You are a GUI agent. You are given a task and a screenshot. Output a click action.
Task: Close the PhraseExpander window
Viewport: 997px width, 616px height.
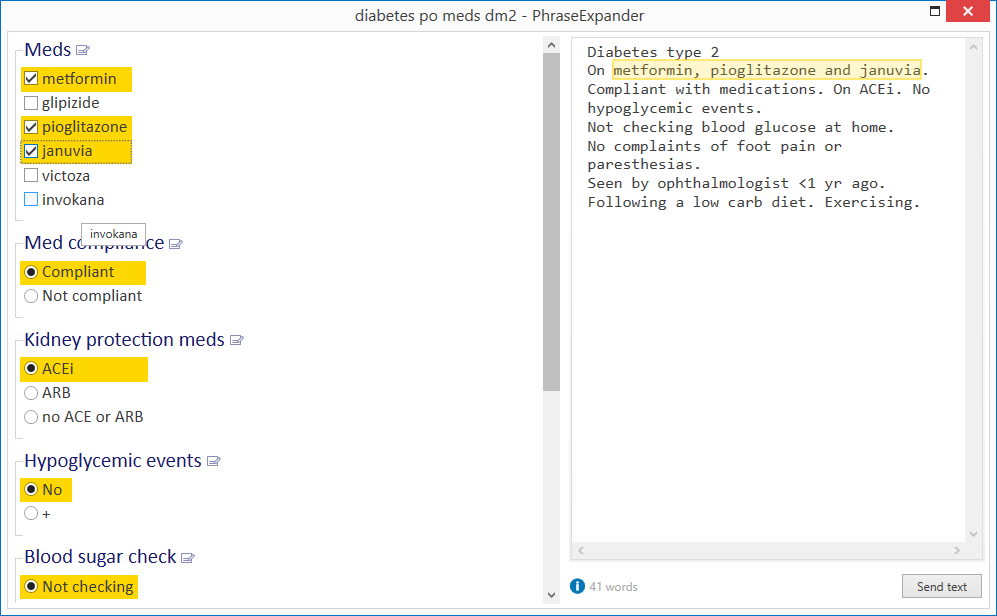968,11
